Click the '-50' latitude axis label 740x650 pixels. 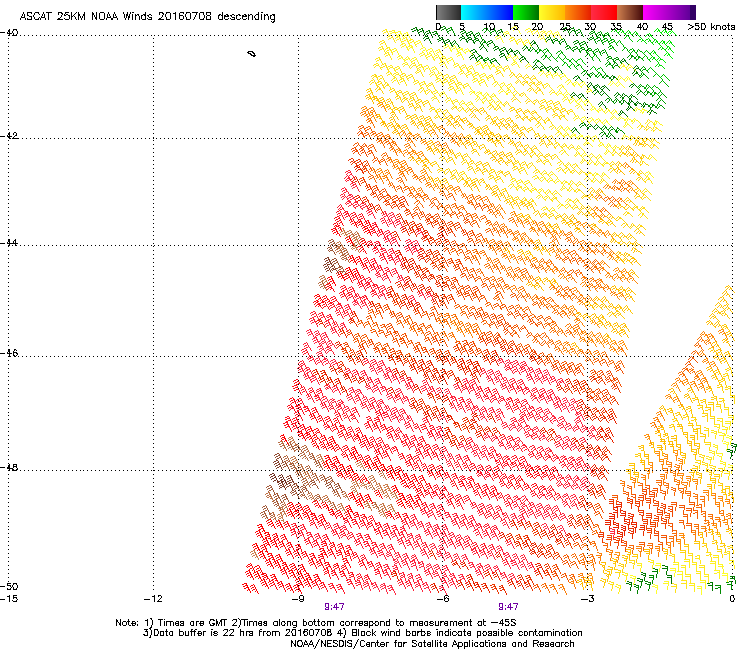pos(9,586)
